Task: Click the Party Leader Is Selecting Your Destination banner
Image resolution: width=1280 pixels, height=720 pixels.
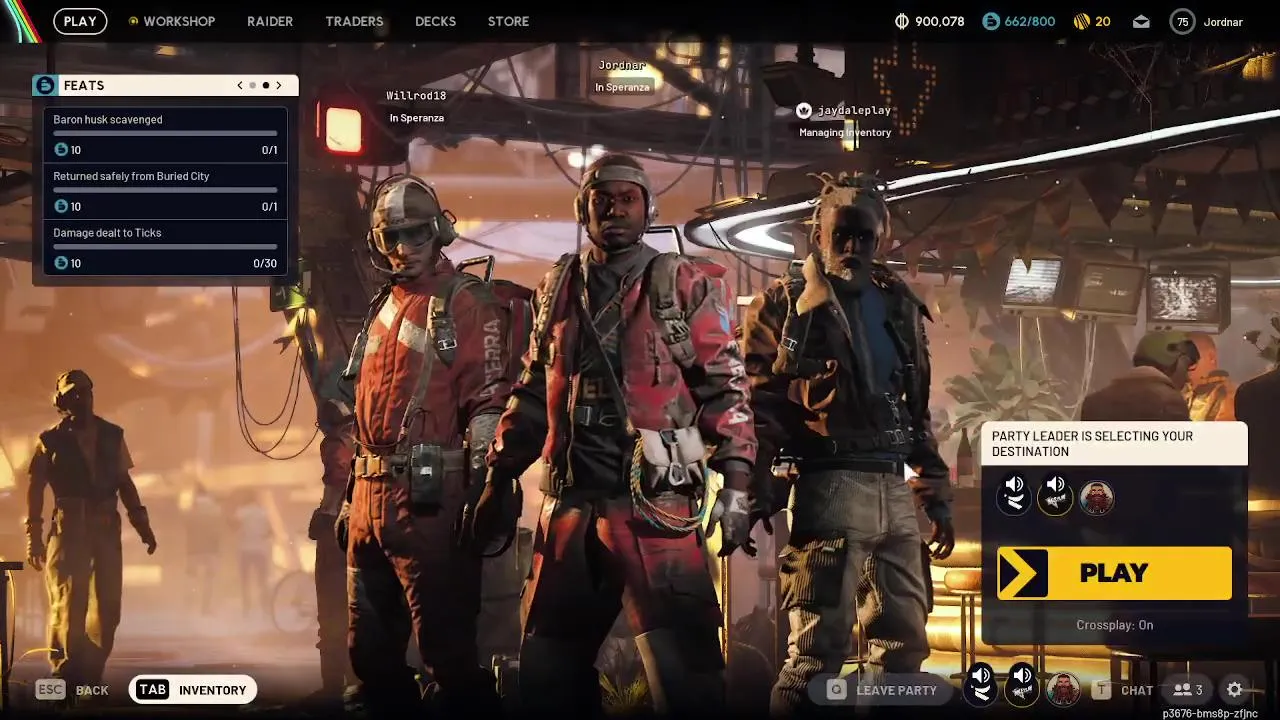Action: (1114, 444)
